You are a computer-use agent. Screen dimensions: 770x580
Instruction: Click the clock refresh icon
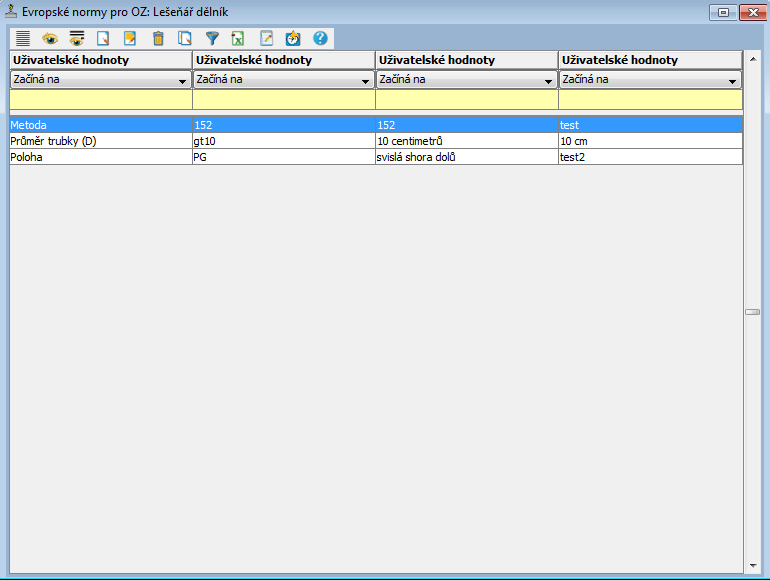(293, 39)
